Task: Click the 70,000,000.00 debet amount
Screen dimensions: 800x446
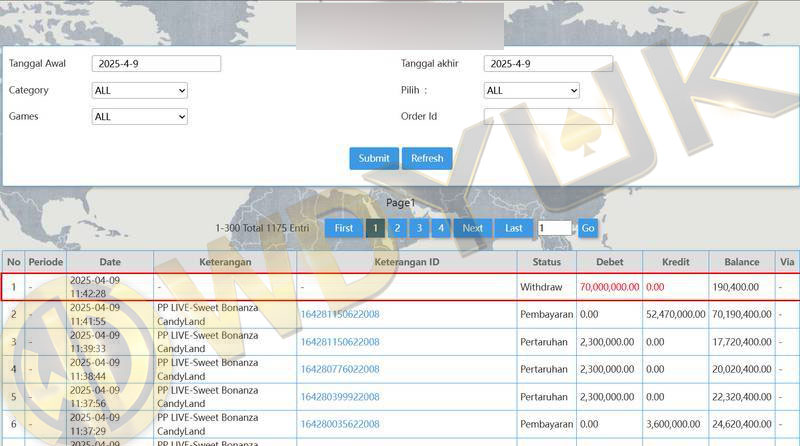Action: pos(609,287)
